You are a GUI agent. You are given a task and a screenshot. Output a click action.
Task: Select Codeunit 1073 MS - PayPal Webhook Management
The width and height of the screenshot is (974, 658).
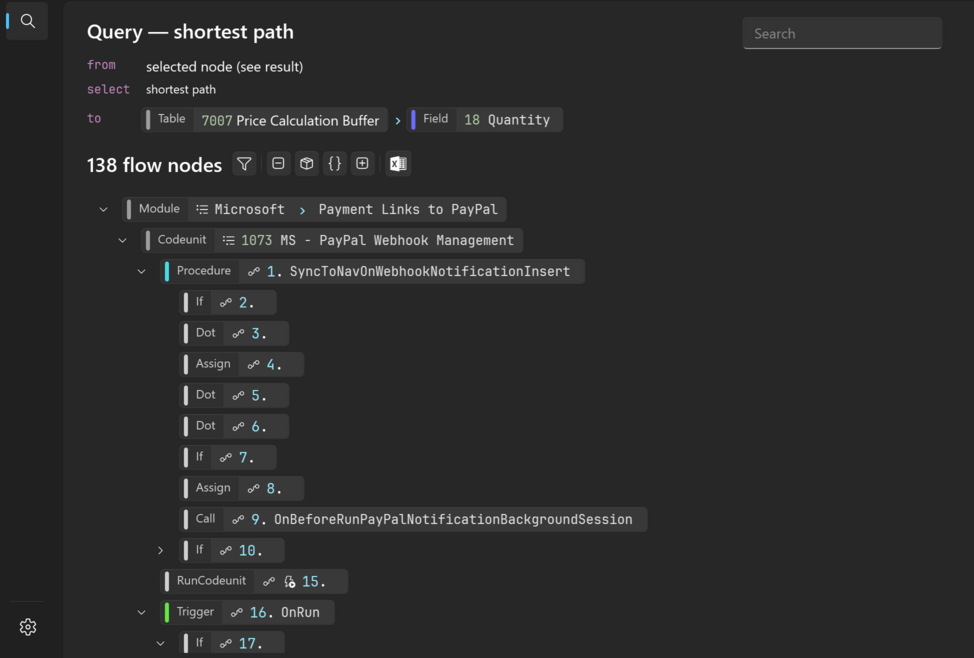[x=332, y=240]
